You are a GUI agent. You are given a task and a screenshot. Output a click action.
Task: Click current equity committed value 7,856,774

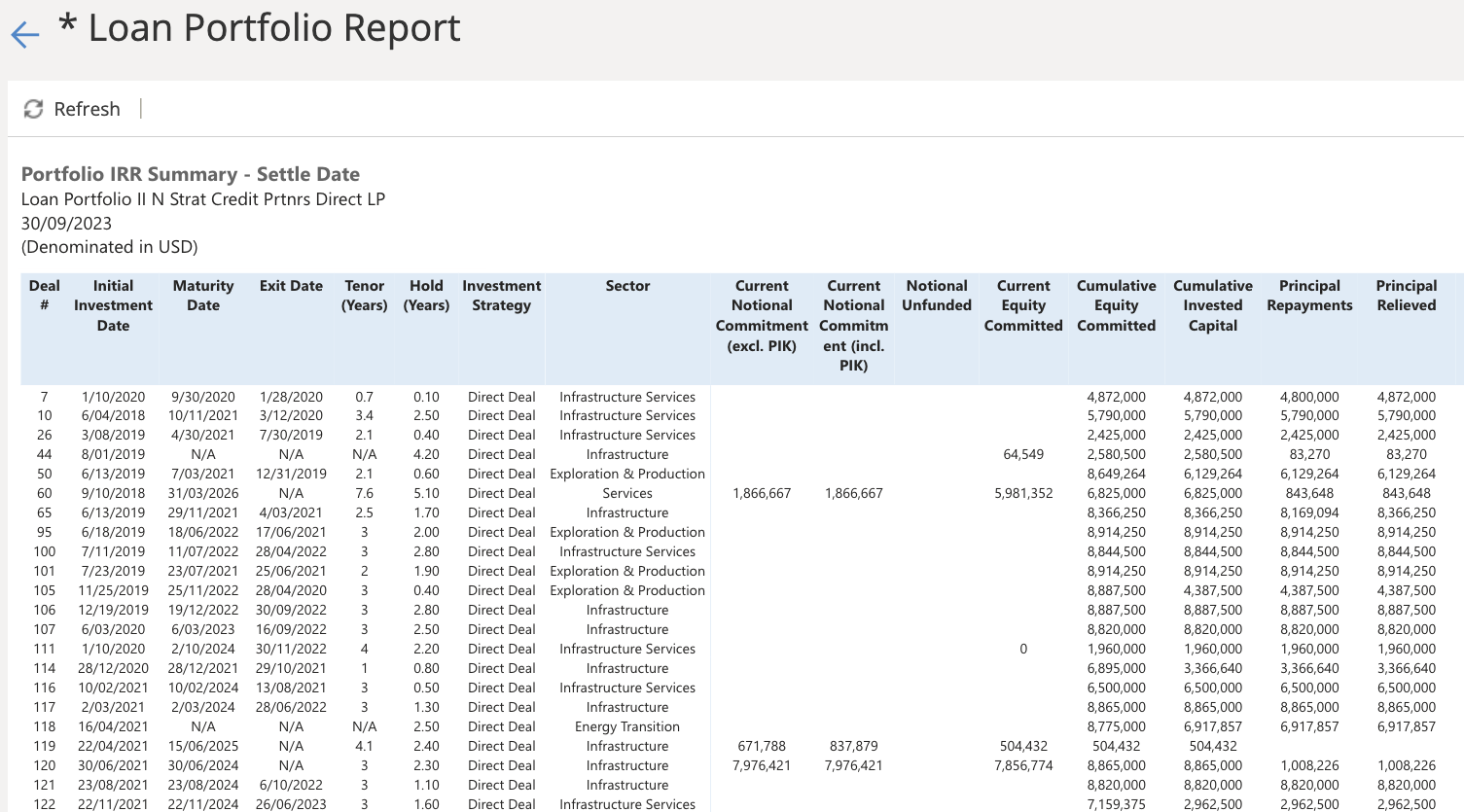(x=1023, y=765)
